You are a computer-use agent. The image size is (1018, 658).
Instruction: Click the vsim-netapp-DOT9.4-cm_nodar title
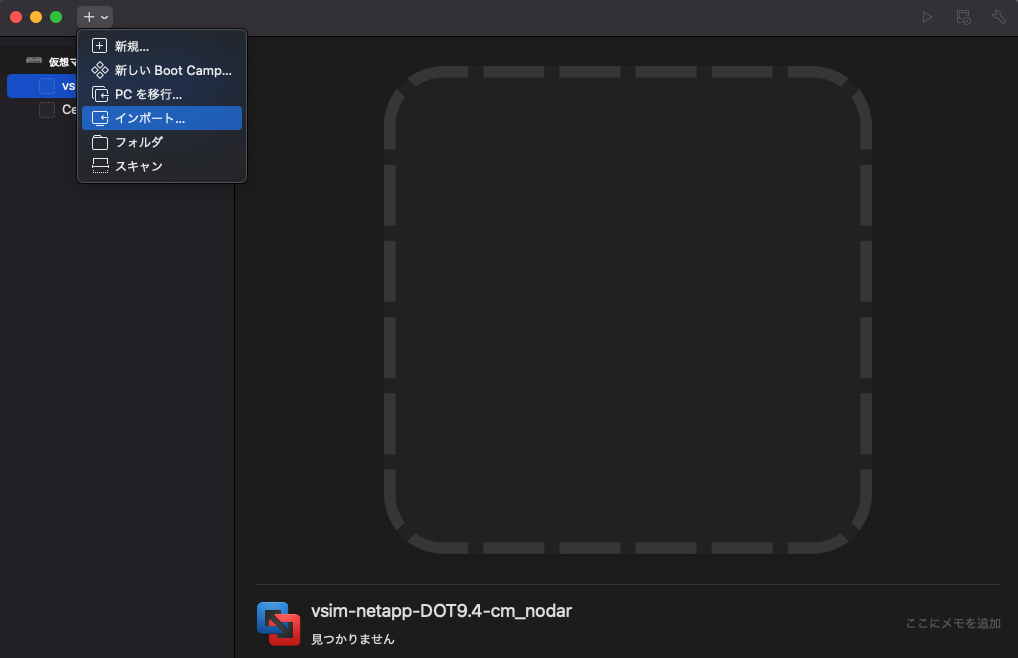pos(441,611)
